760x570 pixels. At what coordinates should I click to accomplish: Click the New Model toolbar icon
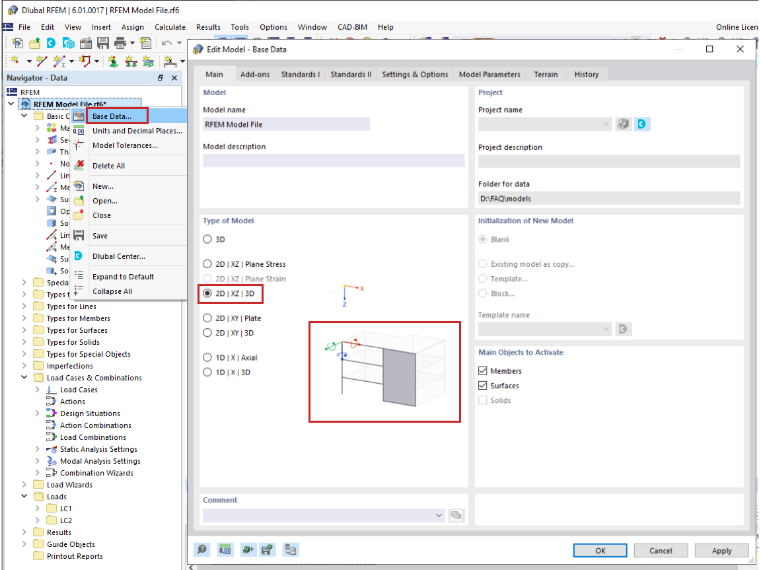17,43
